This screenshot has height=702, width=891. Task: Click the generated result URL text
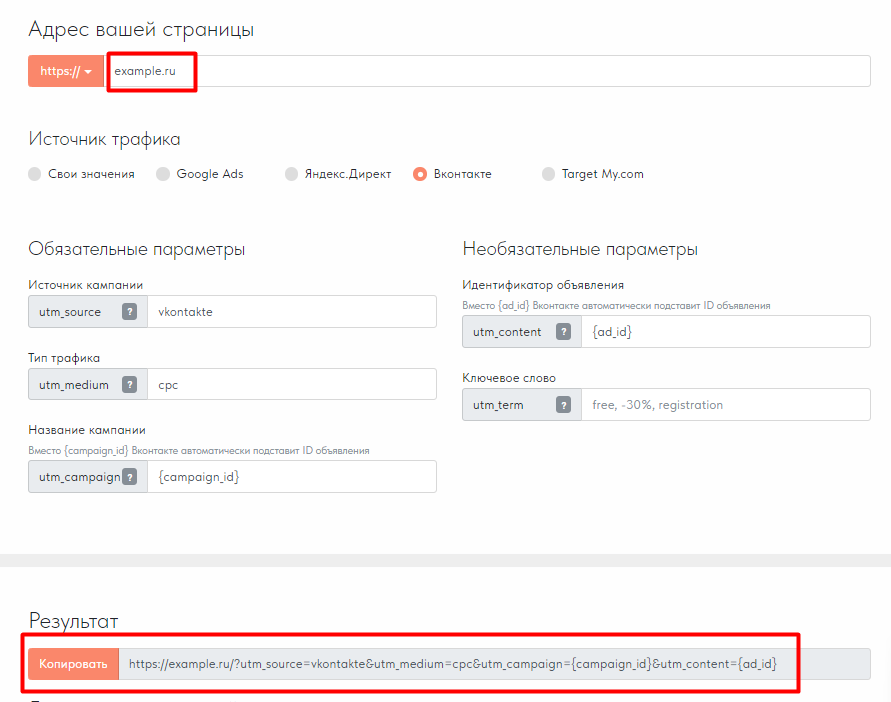(453, 664)
